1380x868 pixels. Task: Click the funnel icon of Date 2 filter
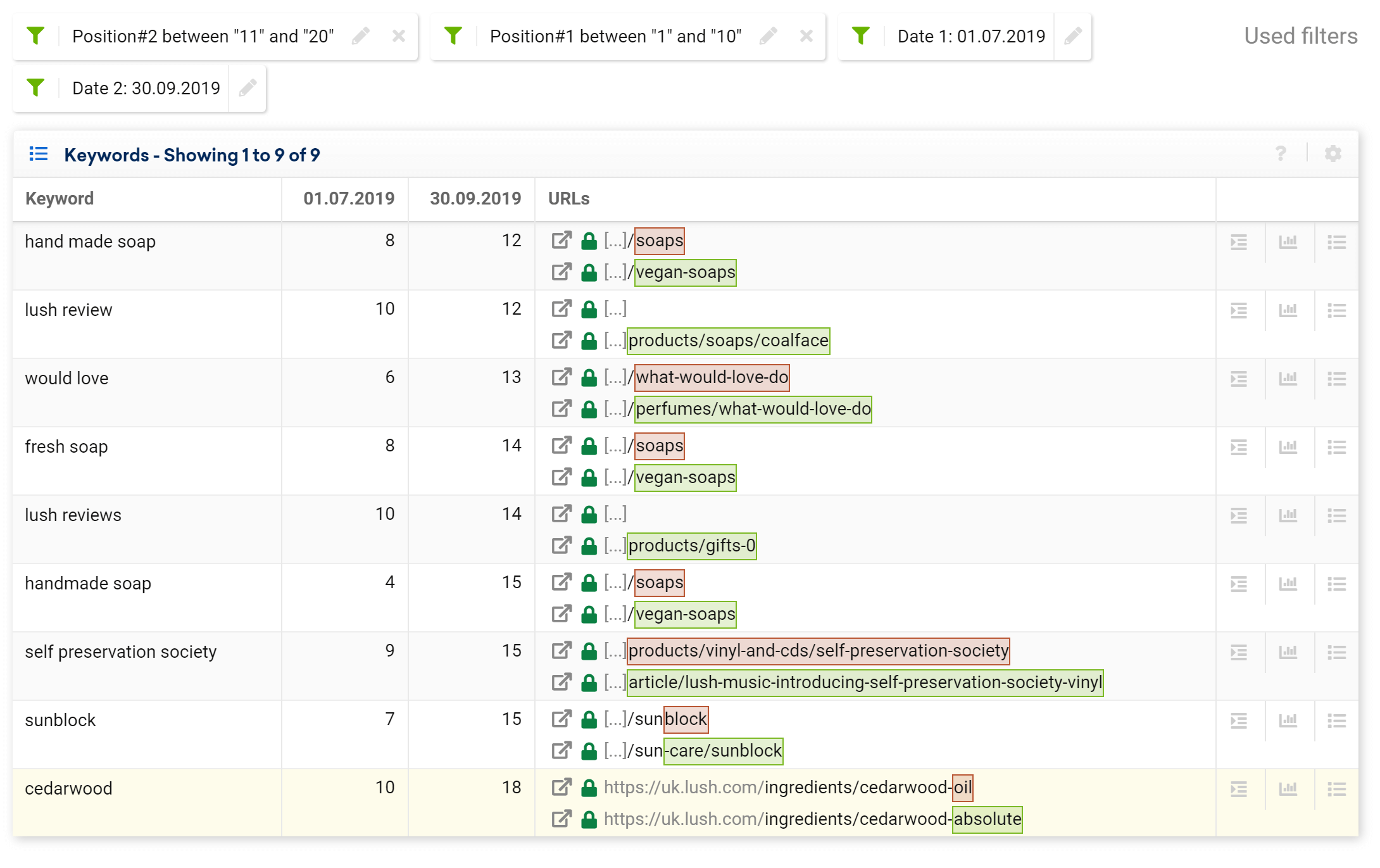point(36,88)
